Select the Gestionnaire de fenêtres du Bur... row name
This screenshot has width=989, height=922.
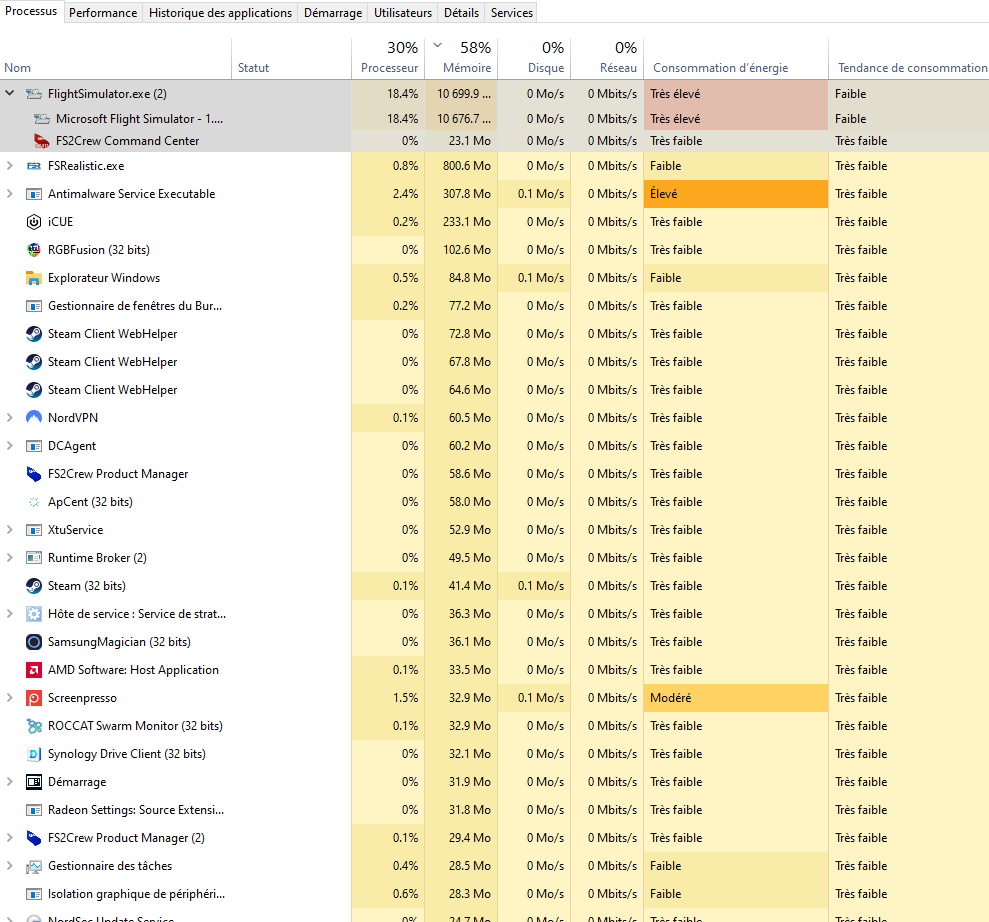tap(135, 306)
